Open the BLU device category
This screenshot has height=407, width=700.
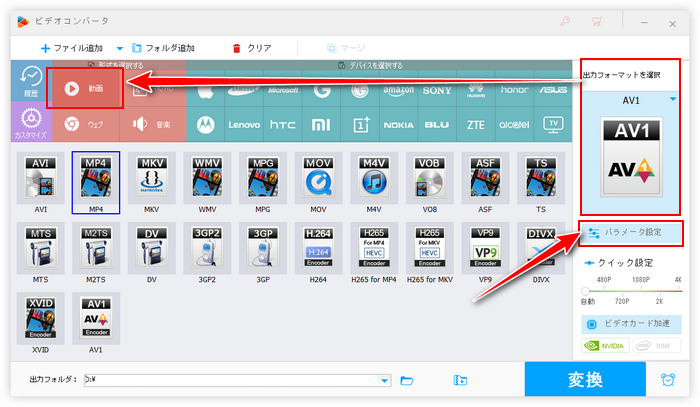click(437, 125)
